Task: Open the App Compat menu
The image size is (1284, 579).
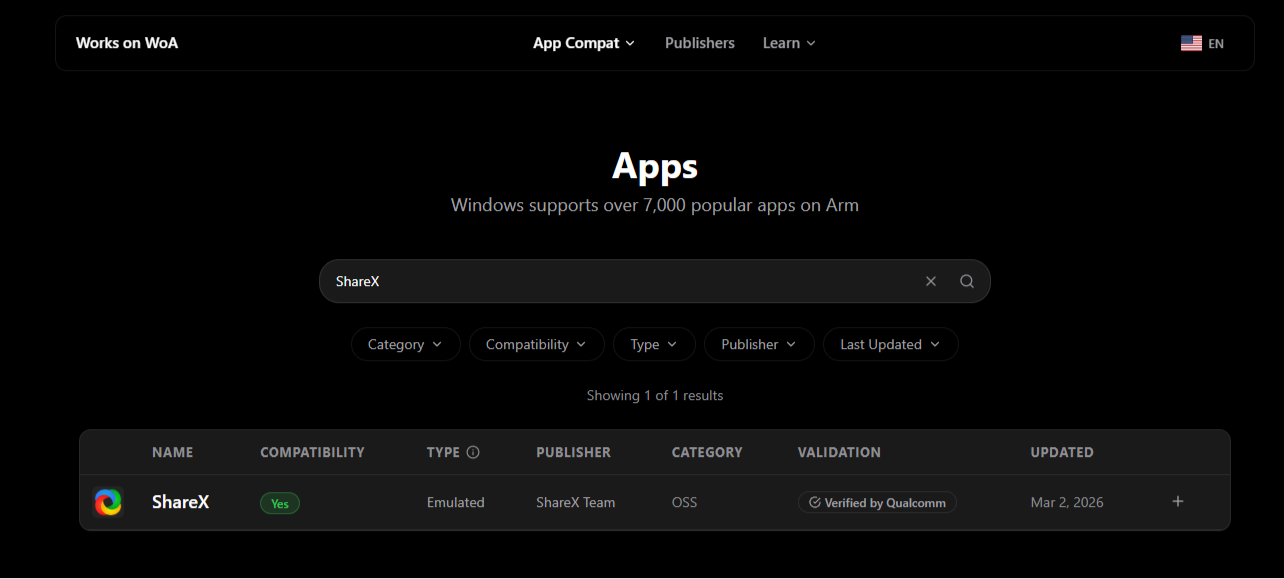Action: (584, 43)
